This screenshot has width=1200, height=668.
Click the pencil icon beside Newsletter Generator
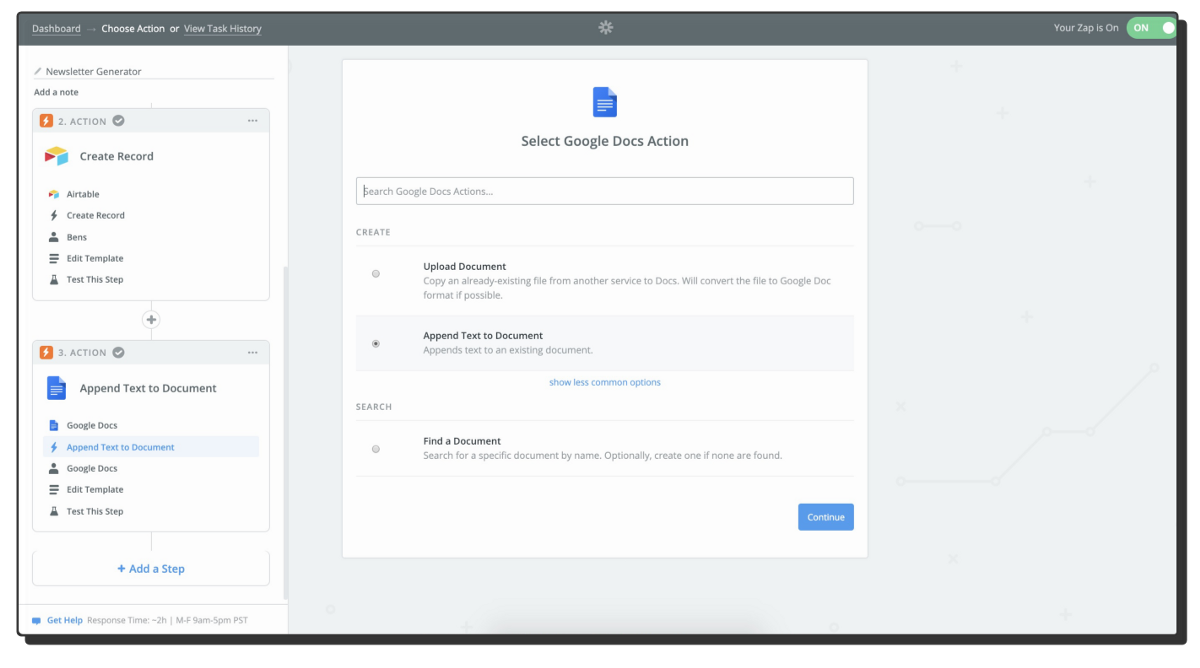coord(38,72)
